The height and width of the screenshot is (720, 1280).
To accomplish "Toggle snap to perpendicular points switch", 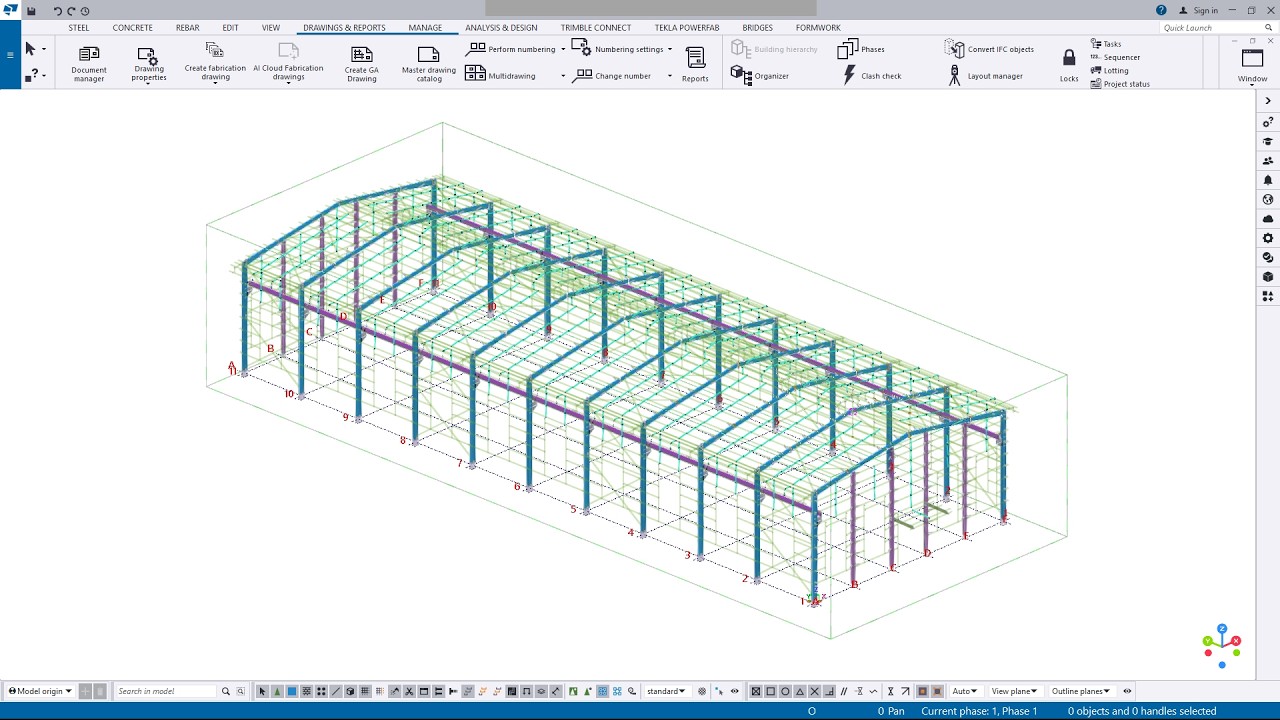I will 830,691.
